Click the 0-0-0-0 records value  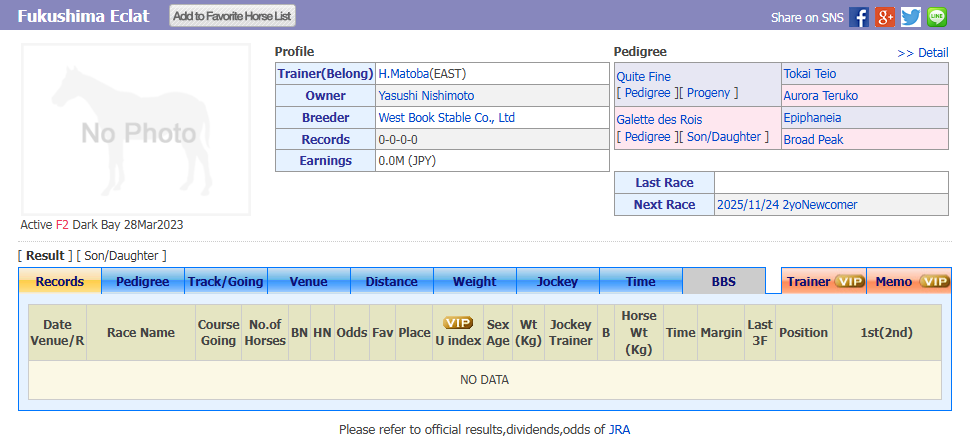click(398, 139)
